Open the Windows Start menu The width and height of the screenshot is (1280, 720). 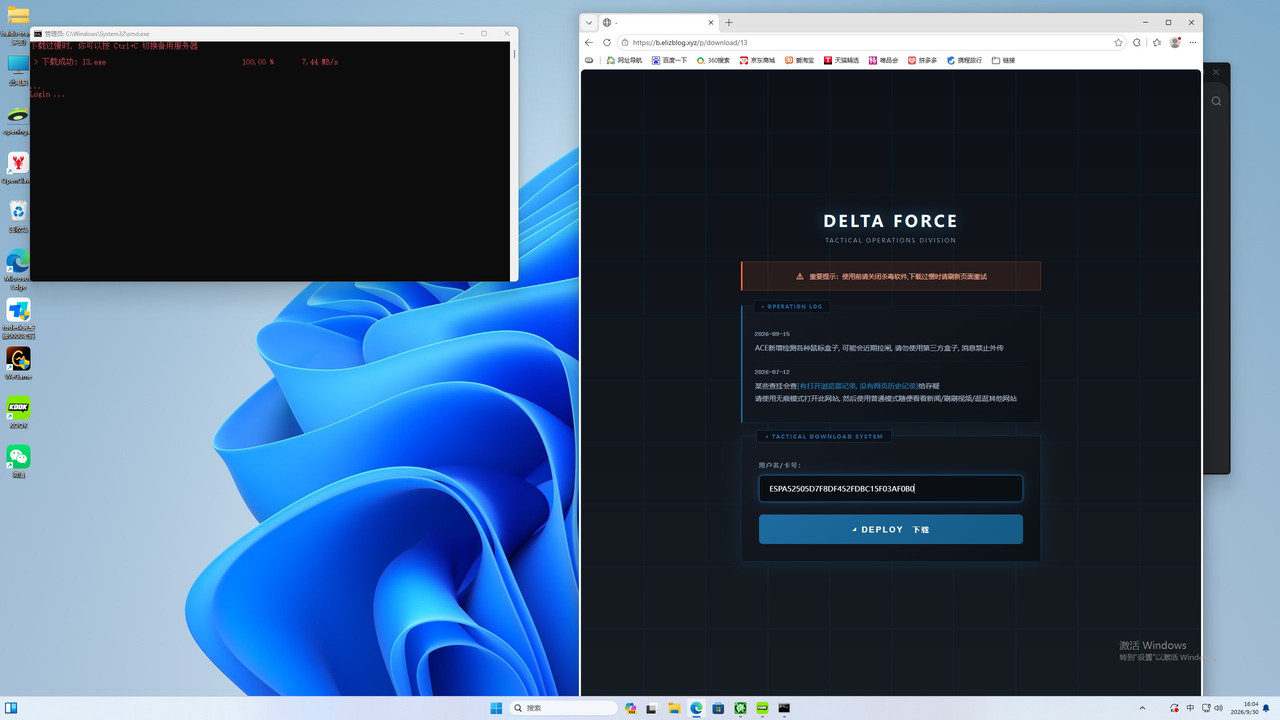tap(496, 708)
